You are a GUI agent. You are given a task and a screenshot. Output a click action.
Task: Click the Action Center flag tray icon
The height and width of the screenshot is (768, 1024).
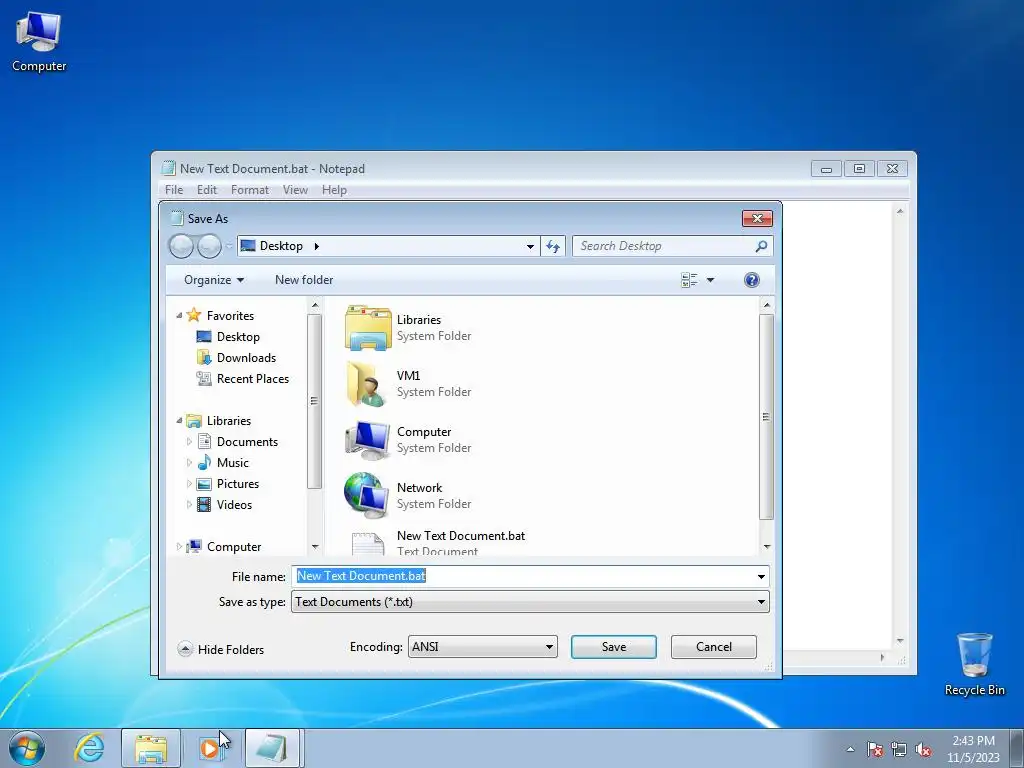875,750
